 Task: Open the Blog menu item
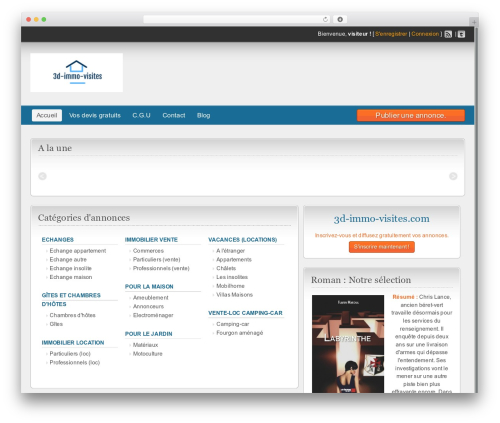tap(203, 115)
